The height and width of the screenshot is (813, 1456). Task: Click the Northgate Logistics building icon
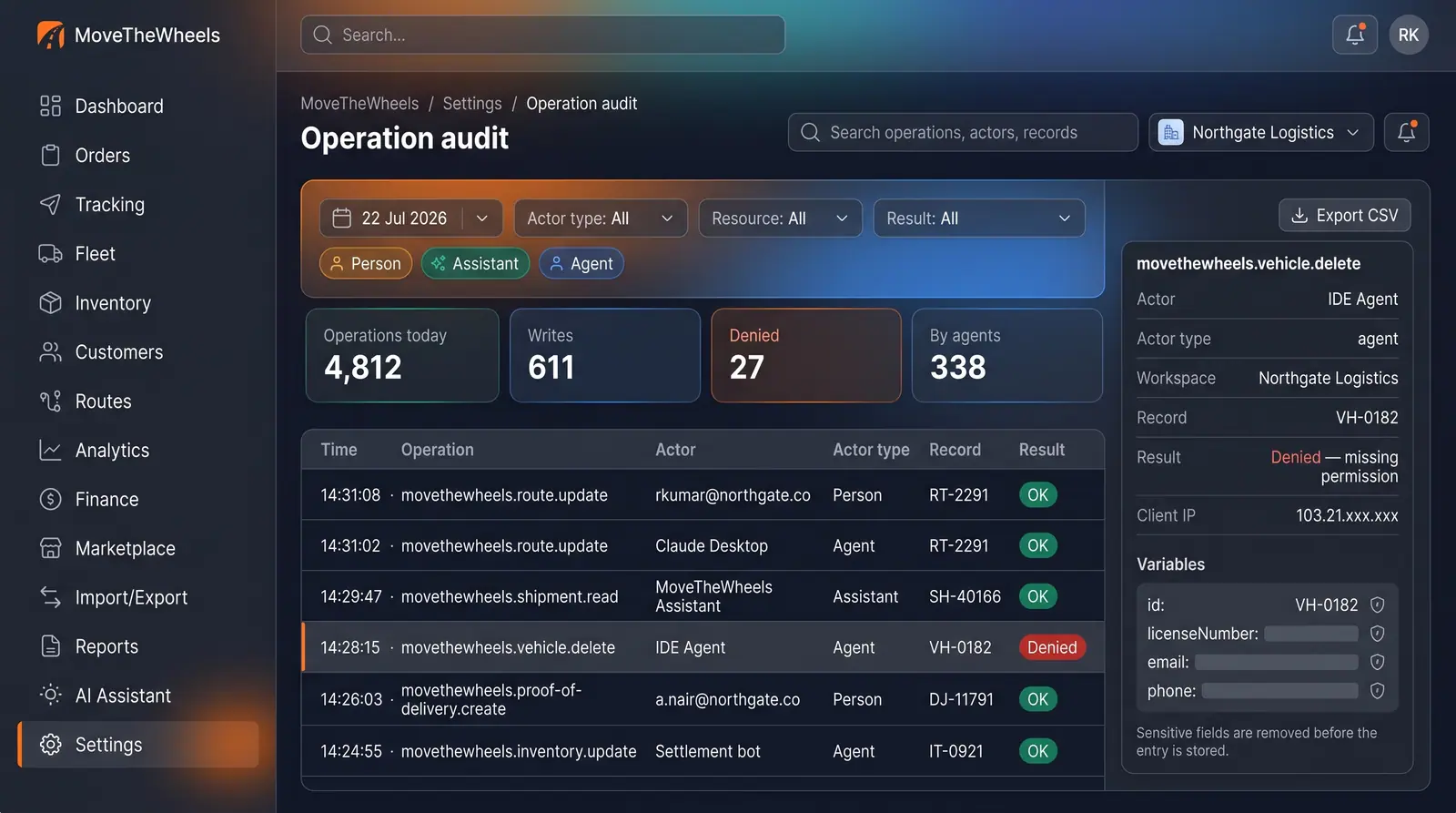[x=1171, y=133]
